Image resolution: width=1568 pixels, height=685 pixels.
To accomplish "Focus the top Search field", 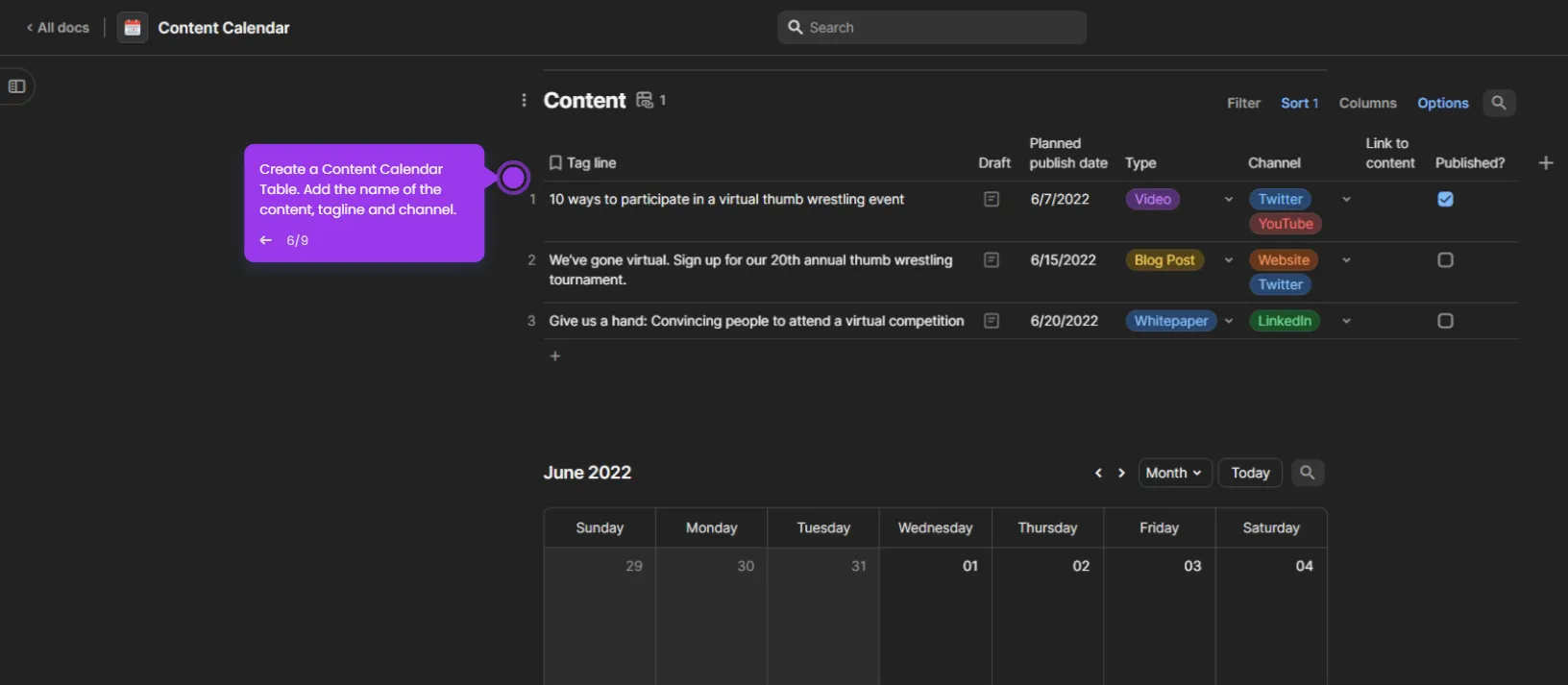I will tap(932, 28).
